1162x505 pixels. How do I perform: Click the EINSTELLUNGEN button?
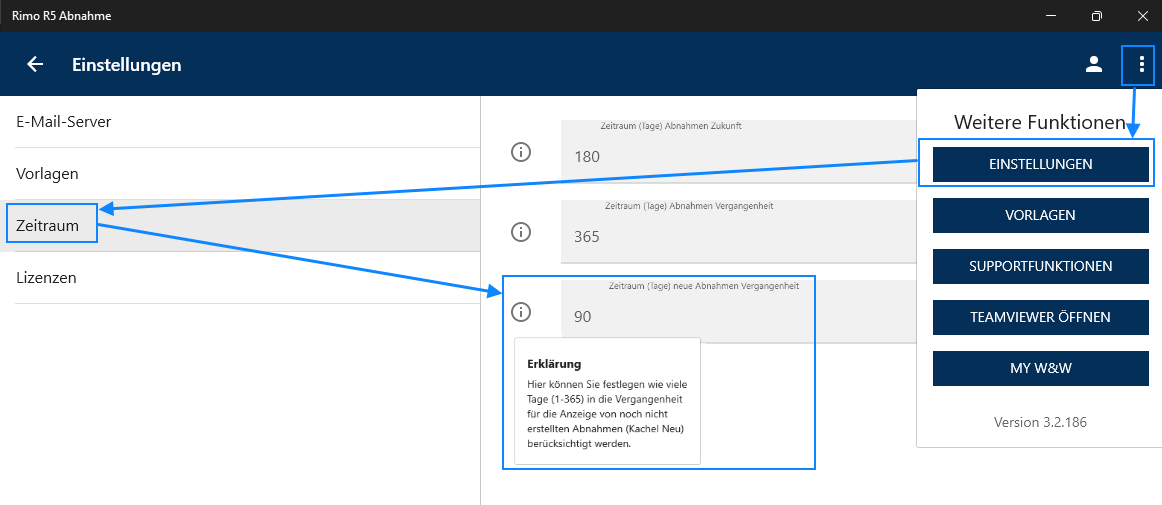pos(1040,164)
